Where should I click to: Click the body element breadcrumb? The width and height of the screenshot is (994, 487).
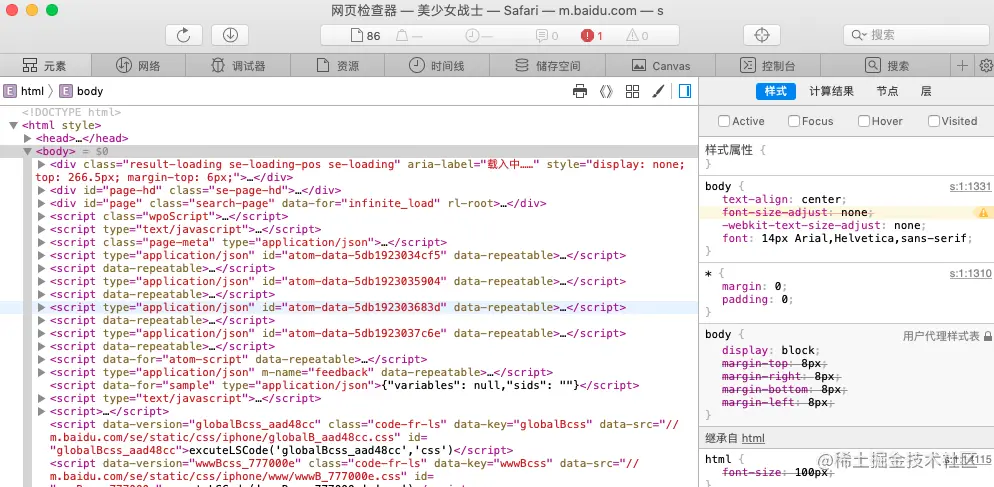tap(81, 91)
